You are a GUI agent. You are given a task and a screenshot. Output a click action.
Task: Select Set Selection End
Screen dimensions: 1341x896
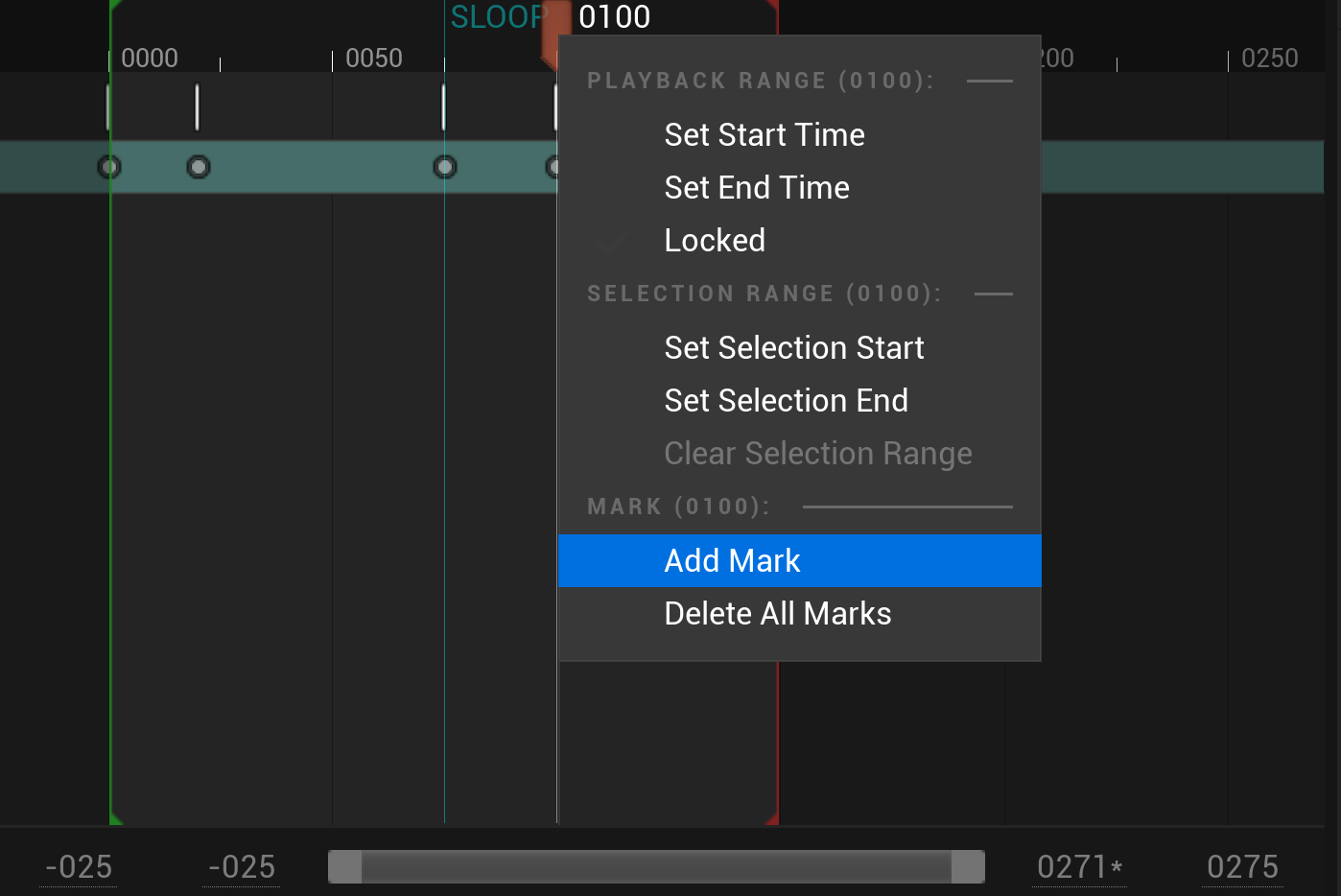[787, 400]
